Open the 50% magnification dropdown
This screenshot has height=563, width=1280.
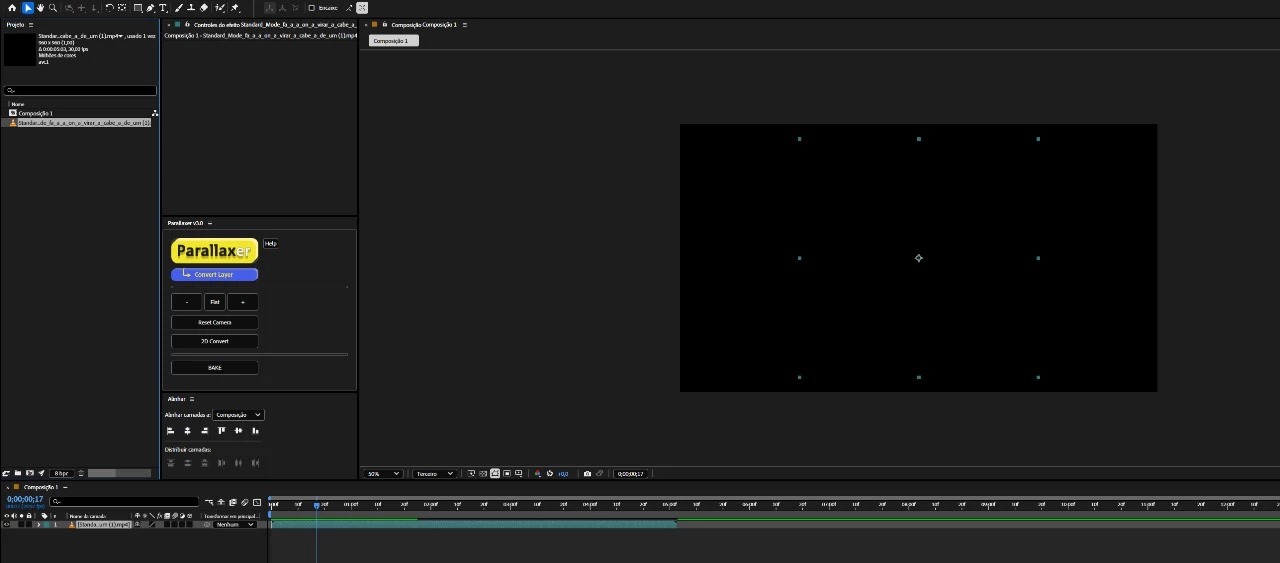point(383,474)
